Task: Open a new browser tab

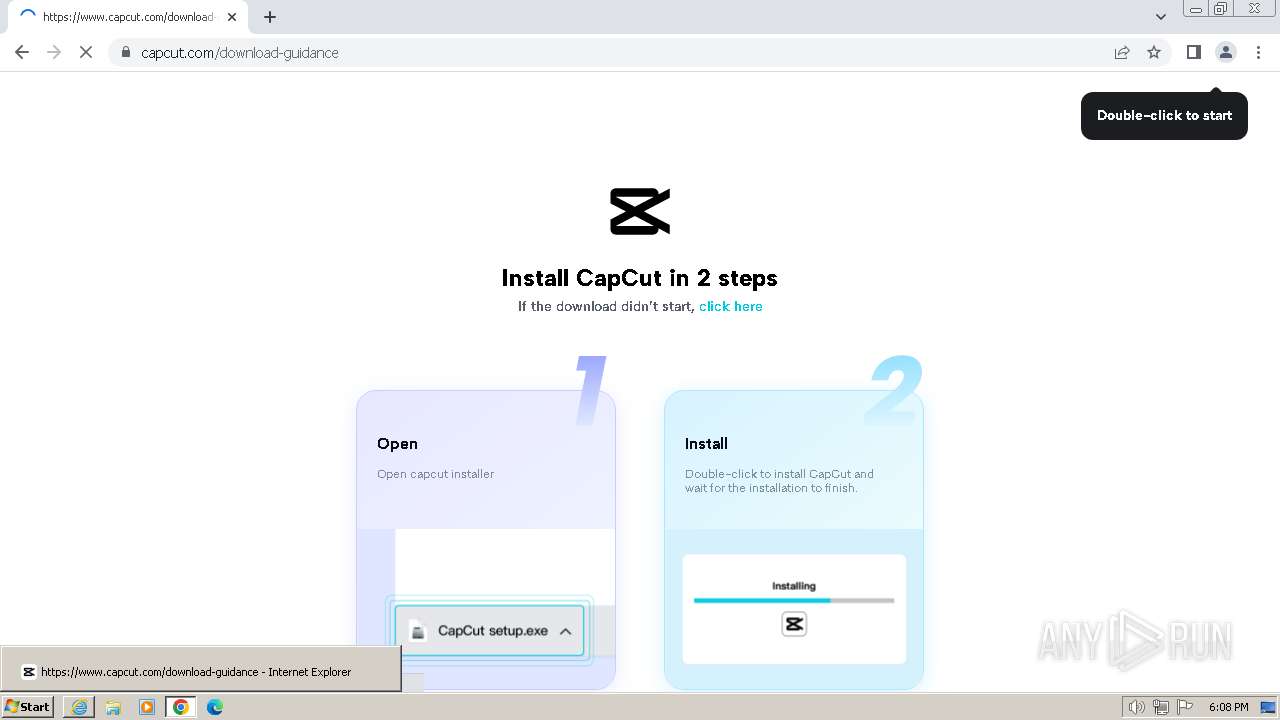Action: 270,17
